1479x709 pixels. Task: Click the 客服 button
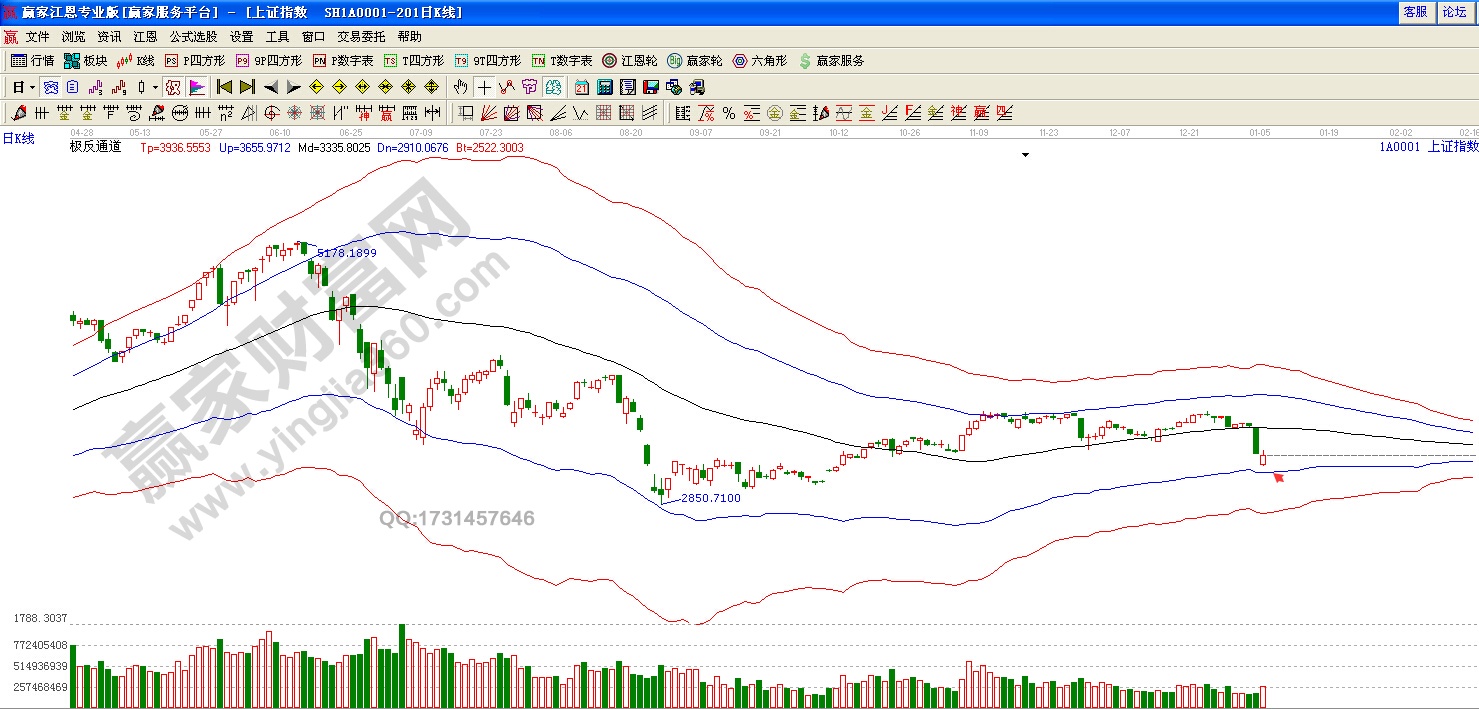(1414, 12)
